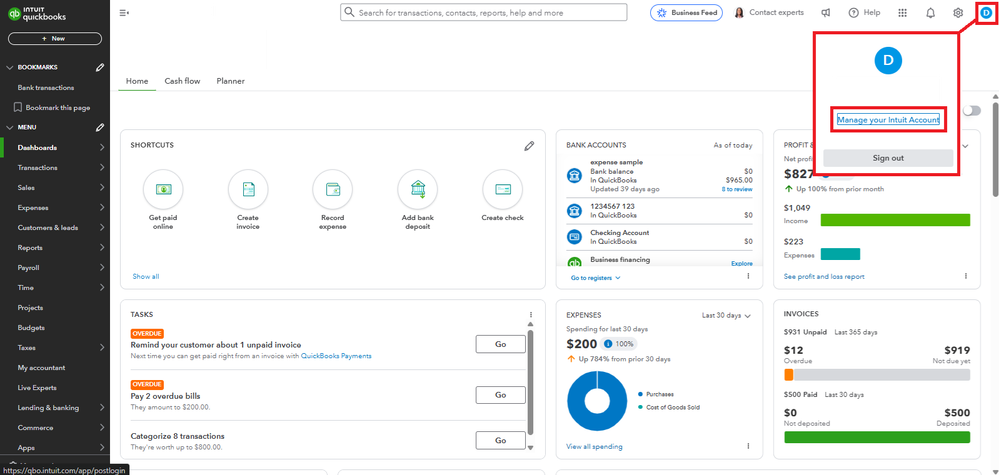Click the teal Expenses bar
Viewport: 999px width, 475px height.
[840, 254]
